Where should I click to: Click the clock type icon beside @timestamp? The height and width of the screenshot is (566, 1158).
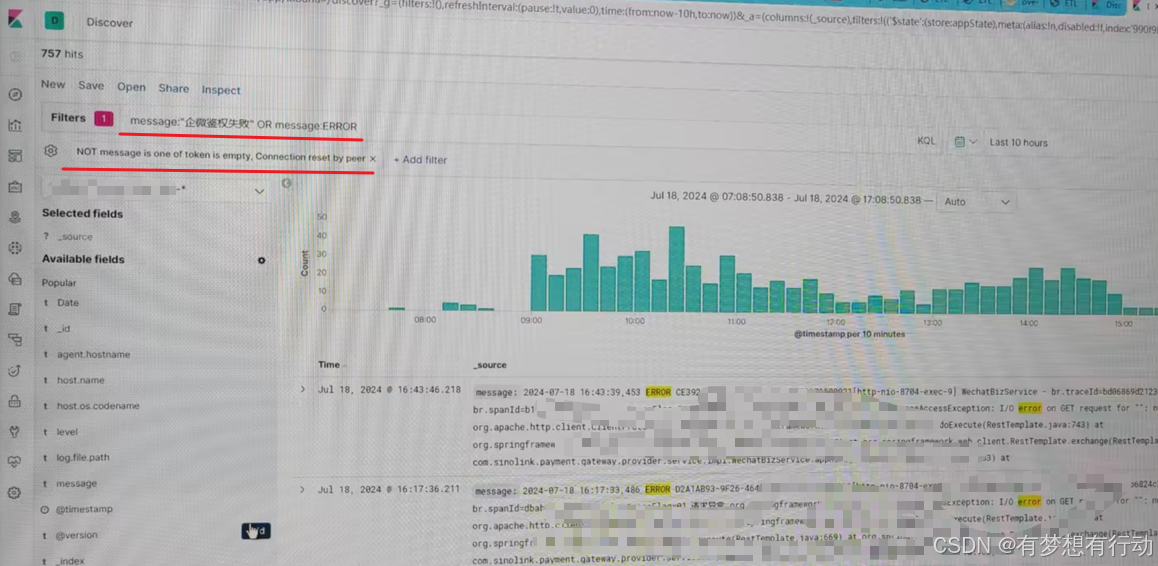point(45,510)
